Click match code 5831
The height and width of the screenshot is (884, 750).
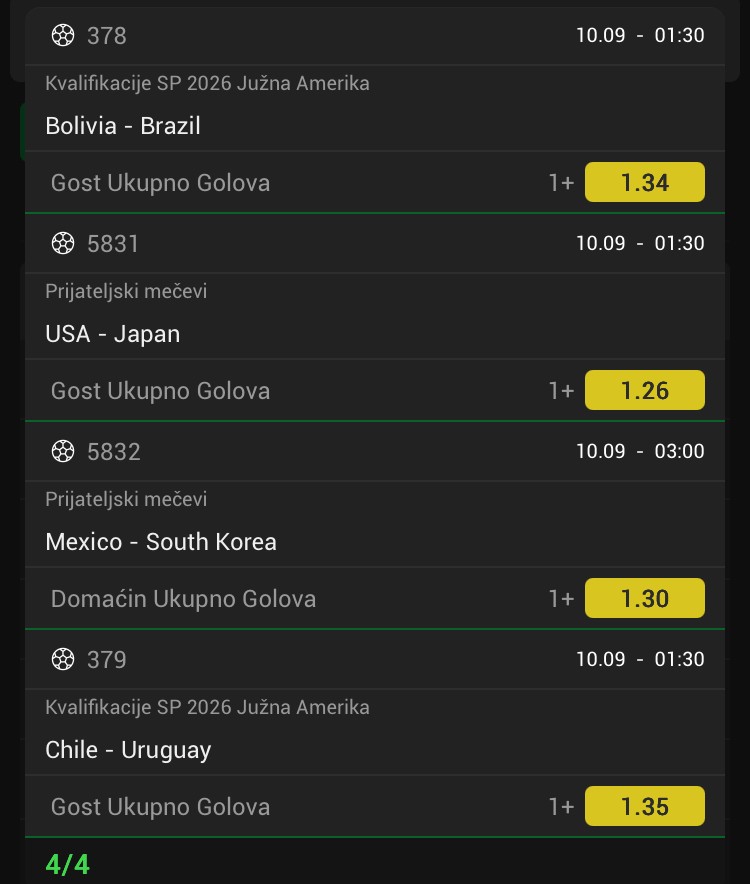pos(113,244)
